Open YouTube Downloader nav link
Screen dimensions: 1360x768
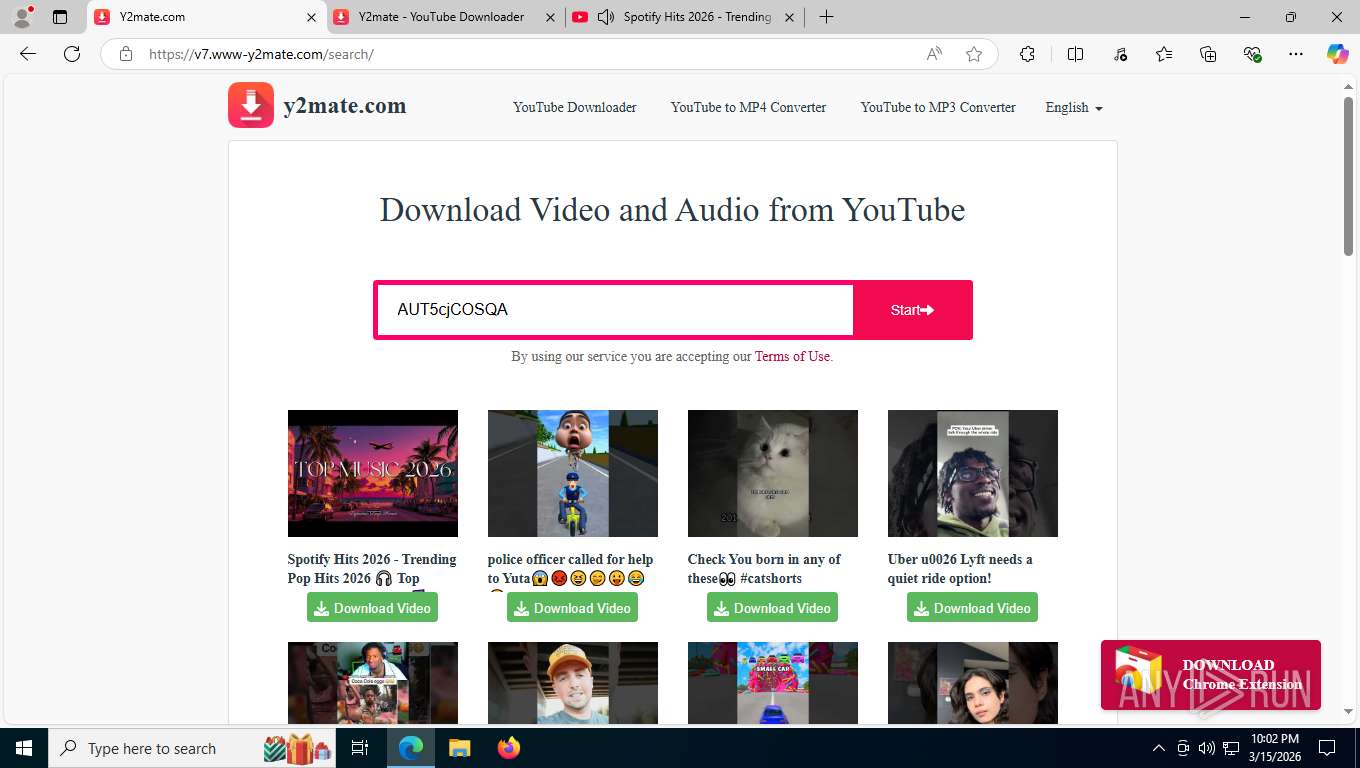tap(575, 107)
